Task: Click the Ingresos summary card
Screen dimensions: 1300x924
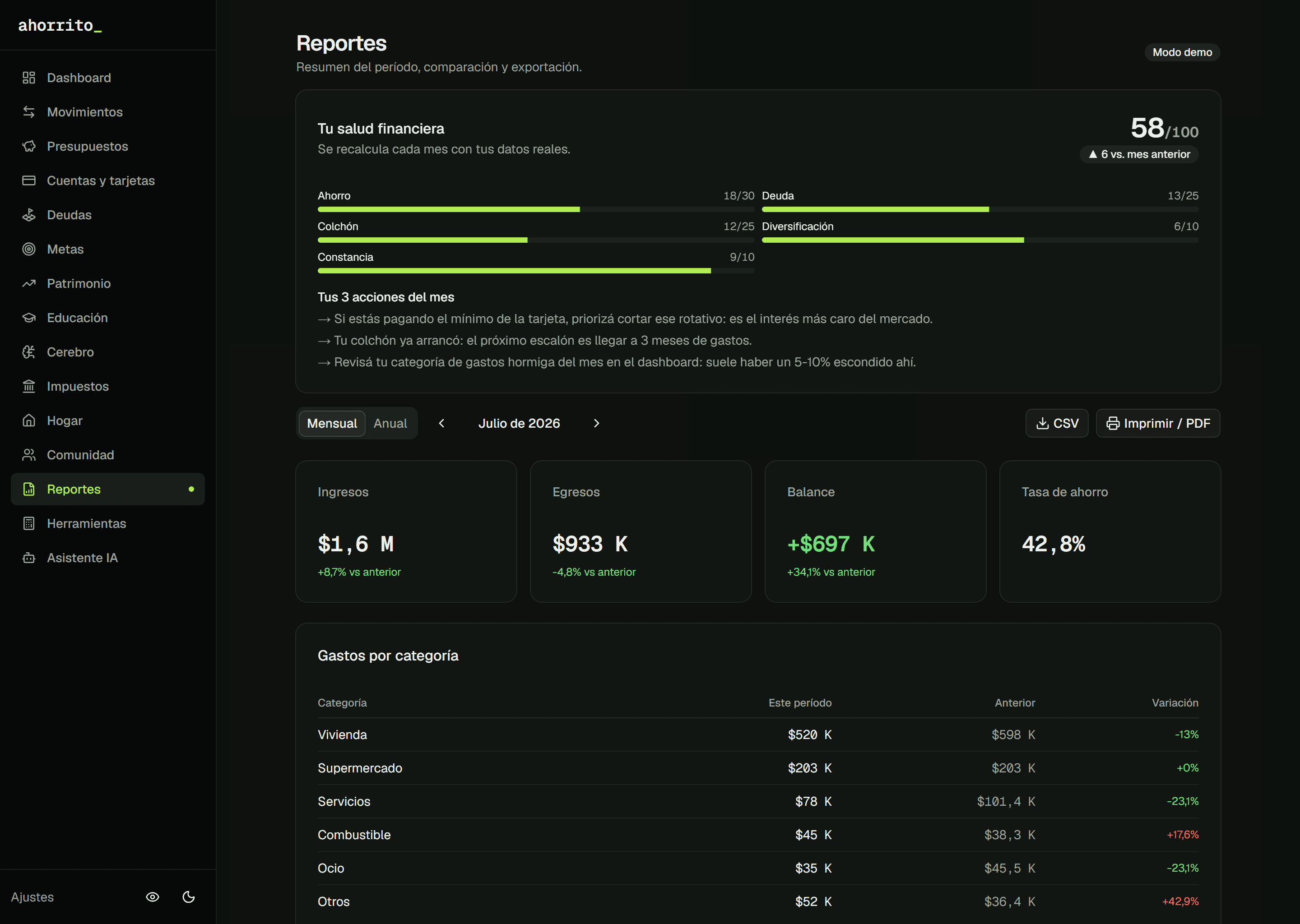Action: (x=406, y=531)
